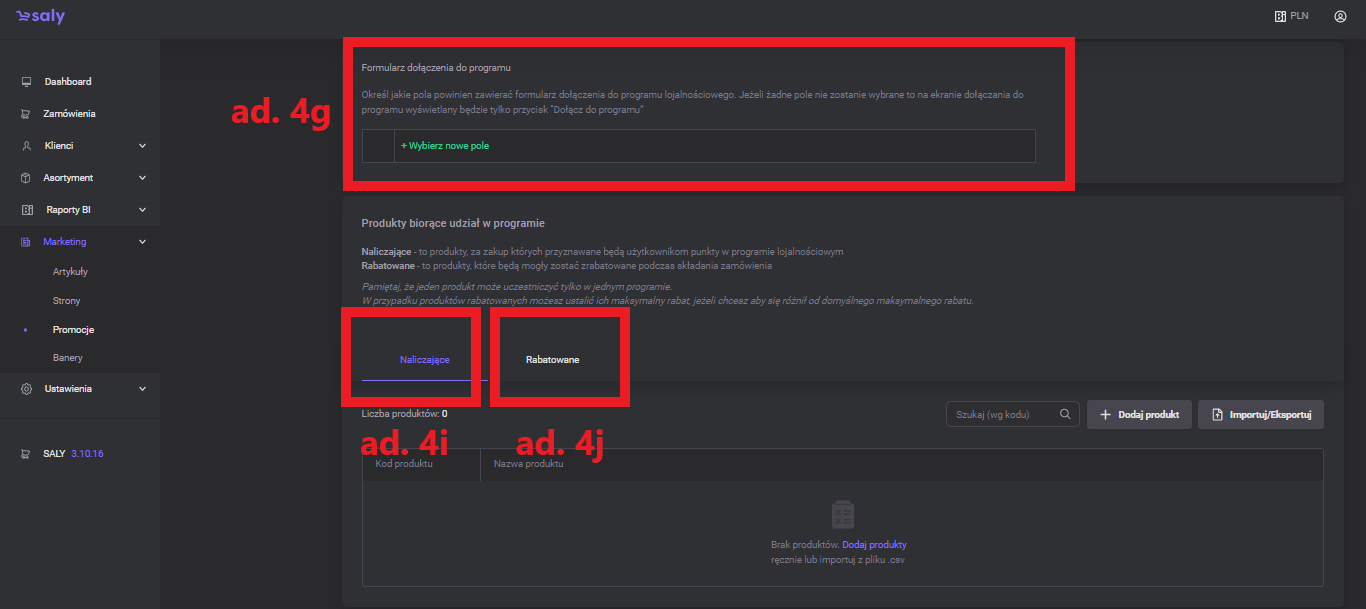
Task: Expand the Klienci menu chevron
Action: (142, 146)
